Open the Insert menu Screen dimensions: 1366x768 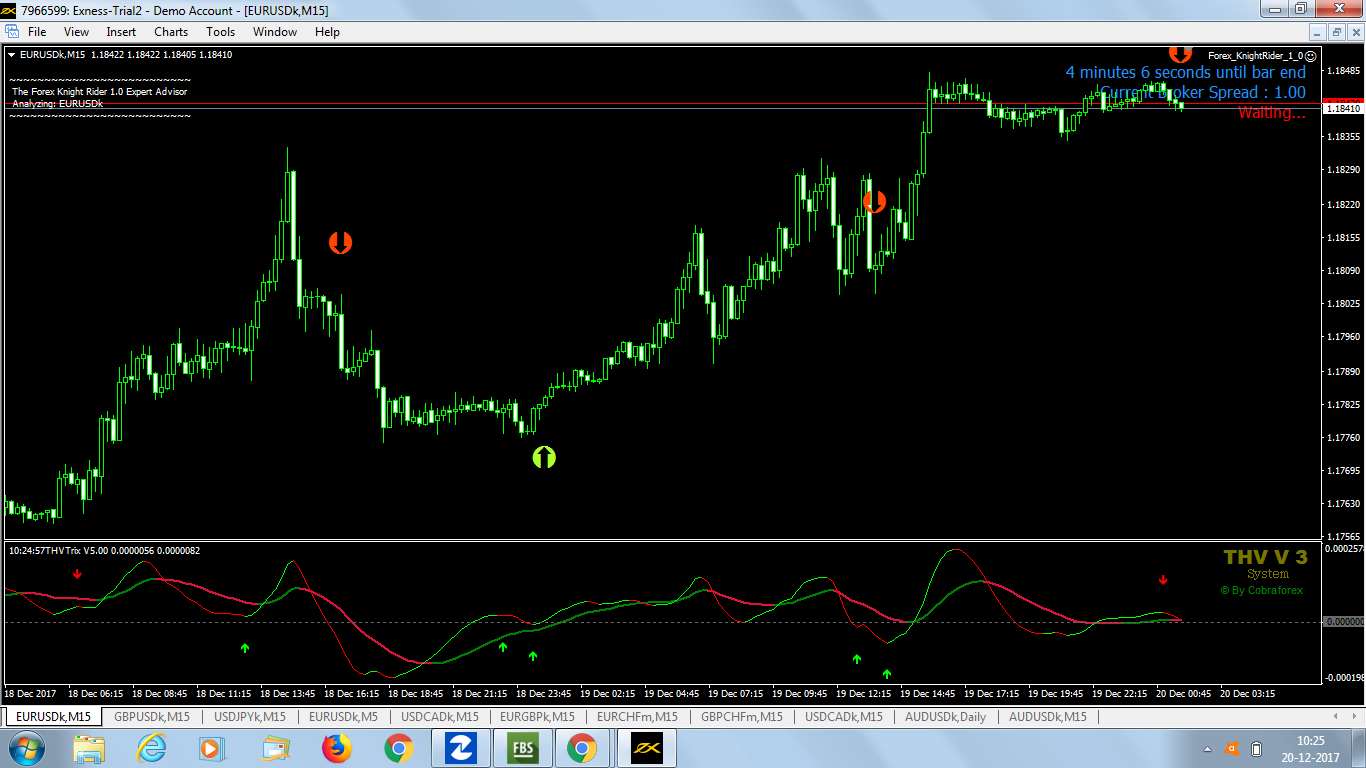[121, 32]
